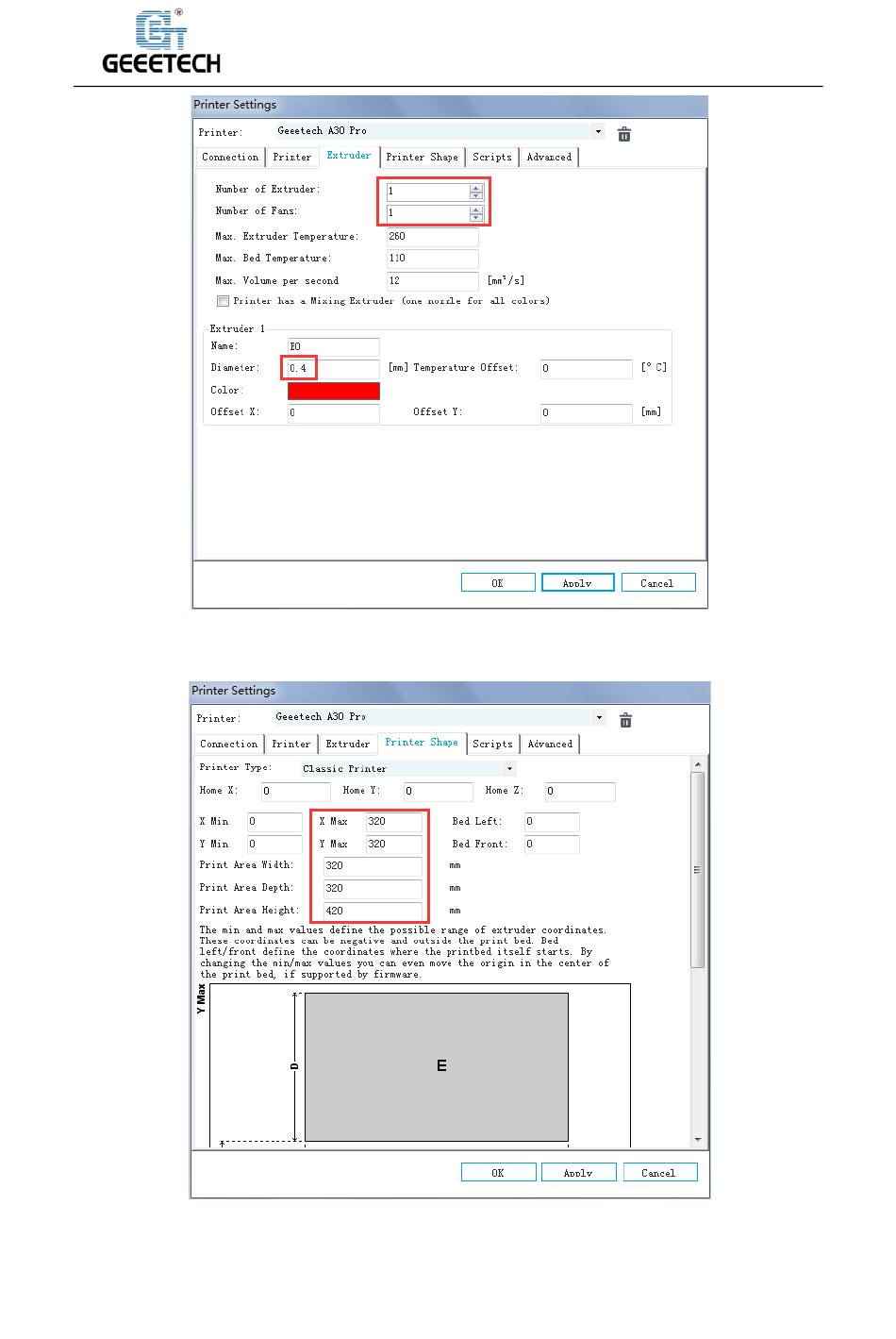Switch to Connection tab in Extruder dialog
Image resolution: width=896 pixels, height=1339 pixels.
230,158
